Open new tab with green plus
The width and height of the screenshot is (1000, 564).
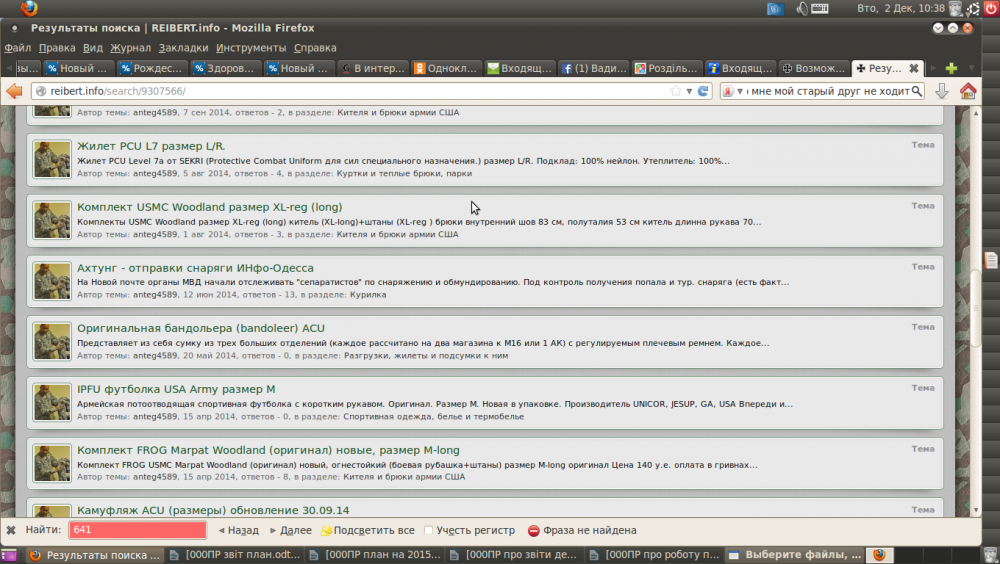951,69
